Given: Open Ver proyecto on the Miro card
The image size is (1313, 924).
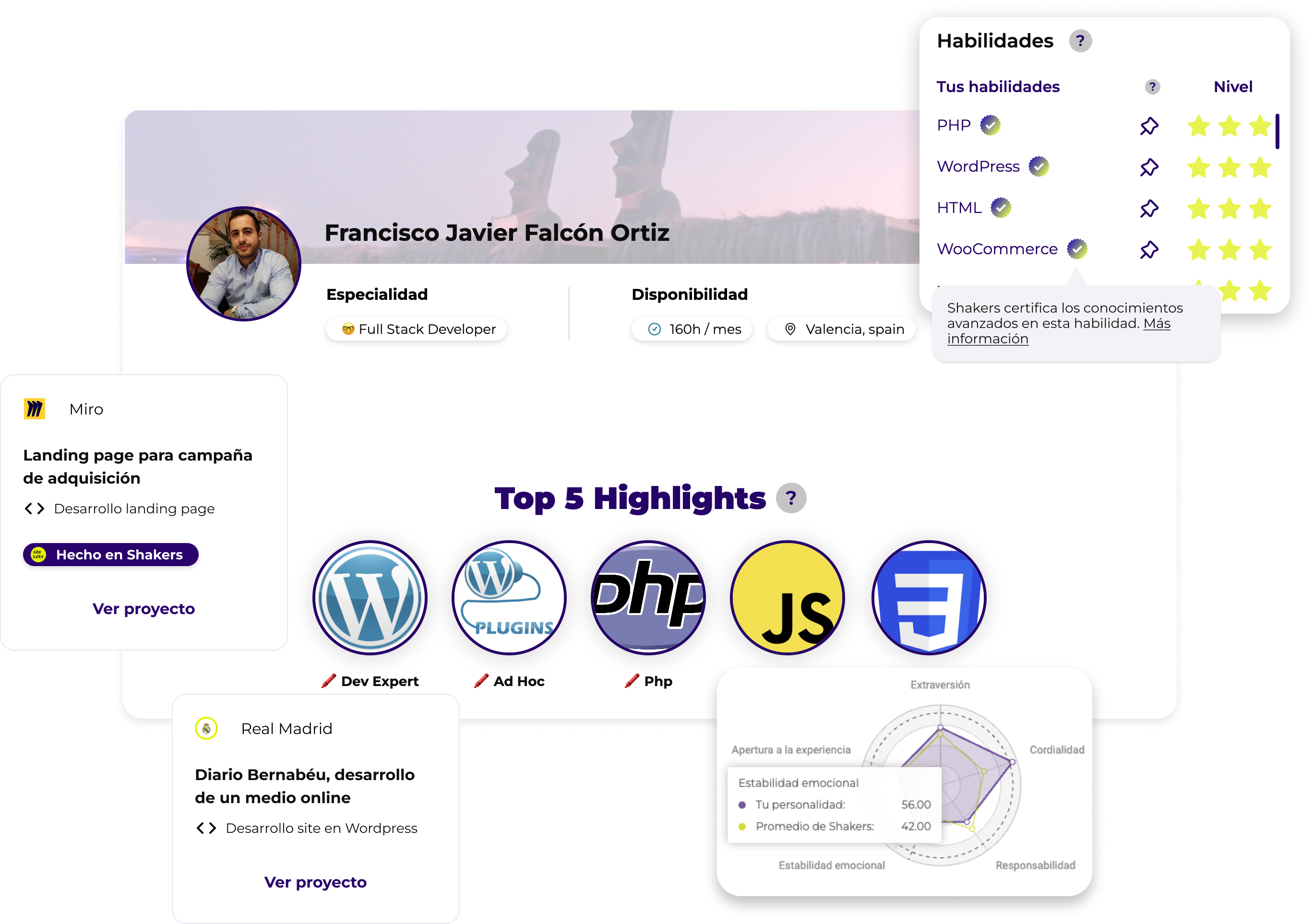Looking at the screenshot, I should point(143,609).
